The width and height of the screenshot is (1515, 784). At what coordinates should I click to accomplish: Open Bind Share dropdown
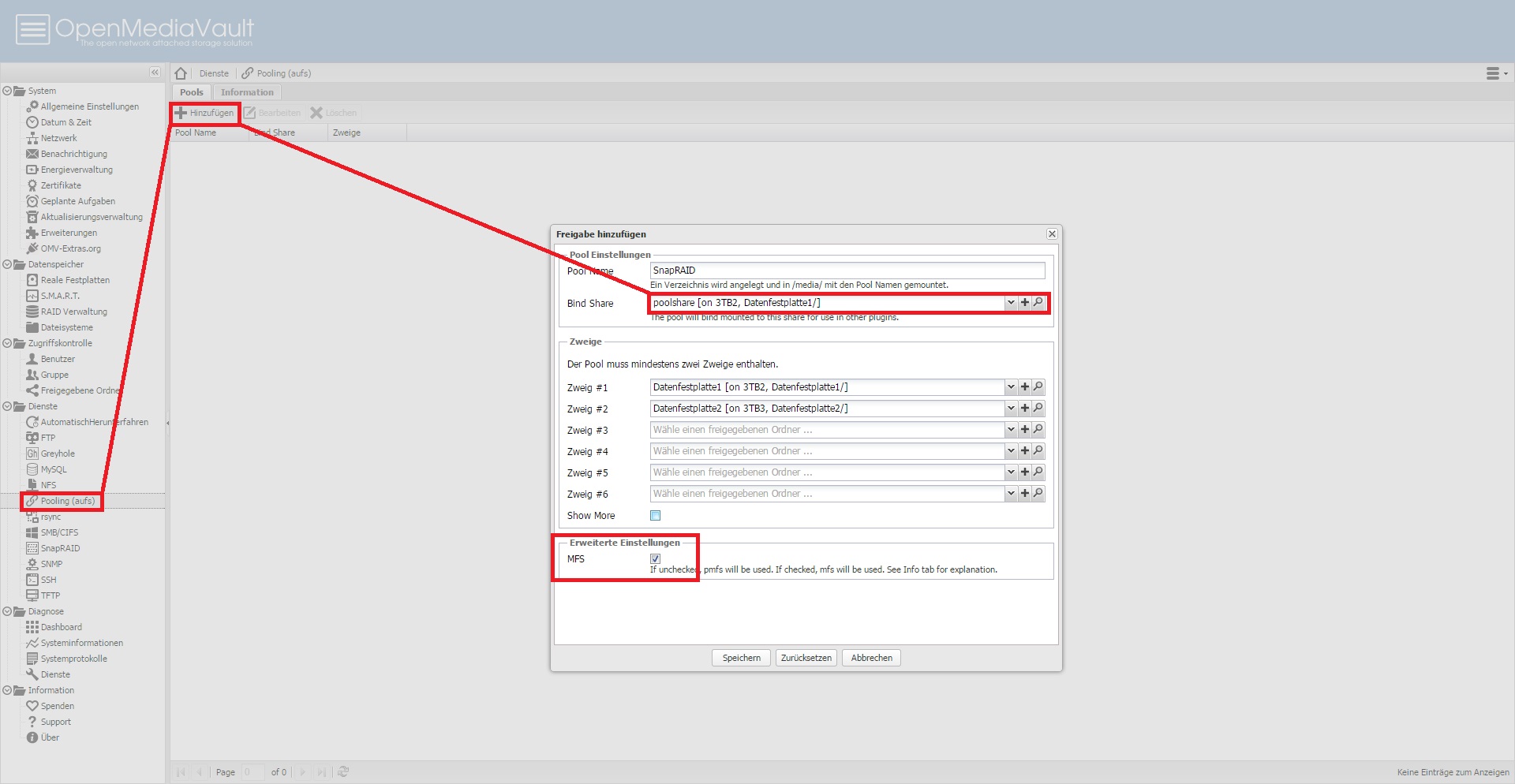click(1011, 302)
